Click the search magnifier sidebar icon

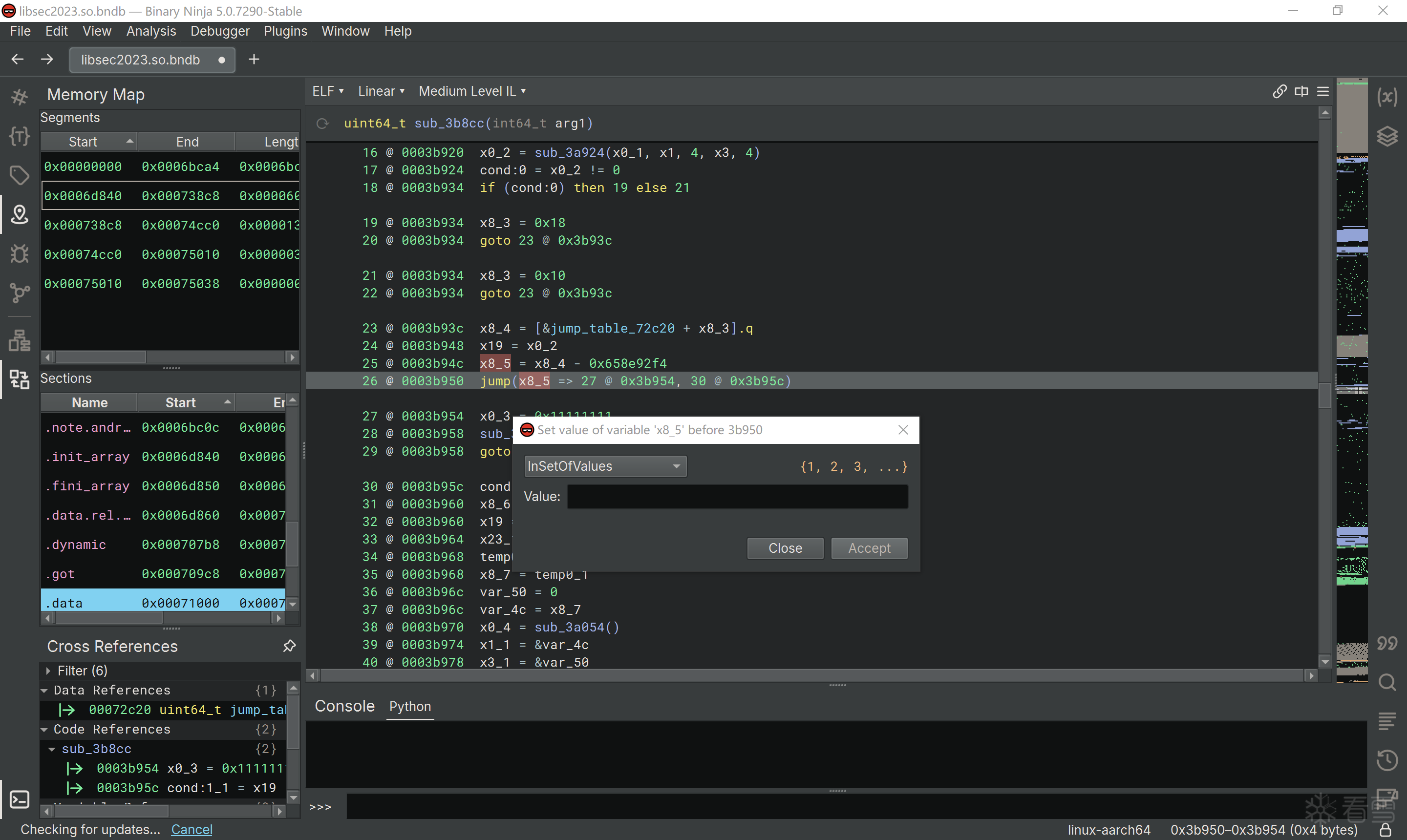pos(1387,682)
